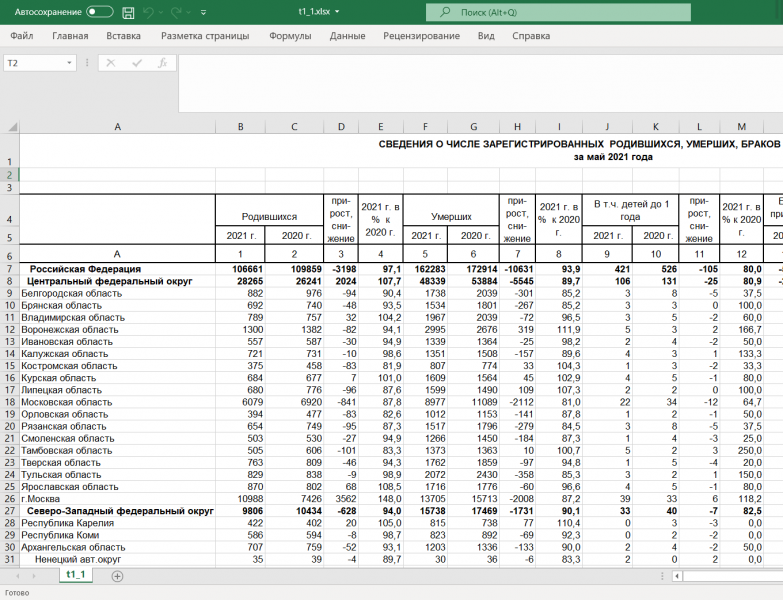Click the New Sheet plus icon
The width and height of the screenshot is (783, 600).
click(x=117, y=577)
